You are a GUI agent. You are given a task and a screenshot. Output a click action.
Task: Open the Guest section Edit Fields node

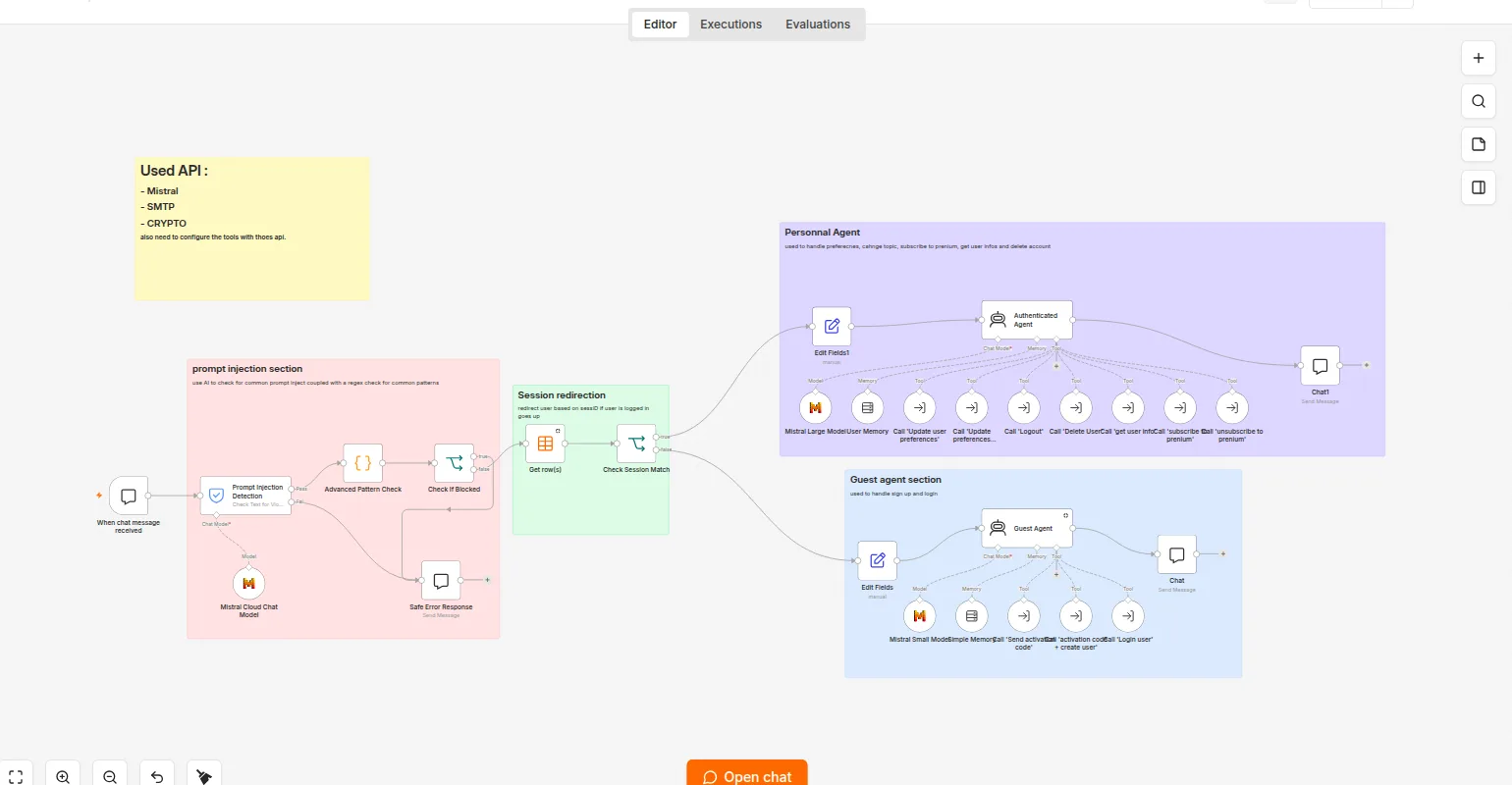(x=878, y=560)
